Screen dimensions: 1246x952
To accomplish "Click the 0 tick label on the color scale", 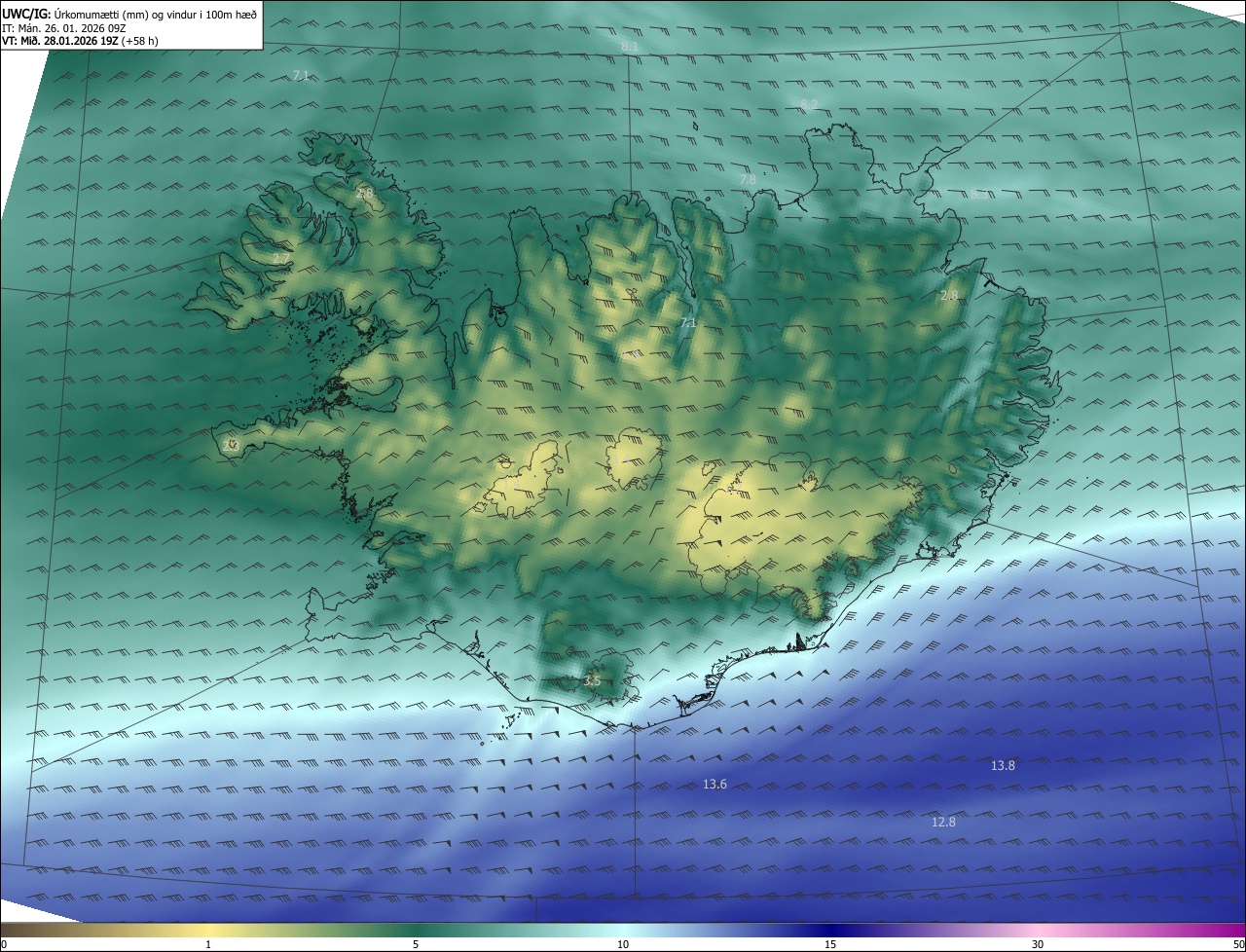I will (4, 944).
